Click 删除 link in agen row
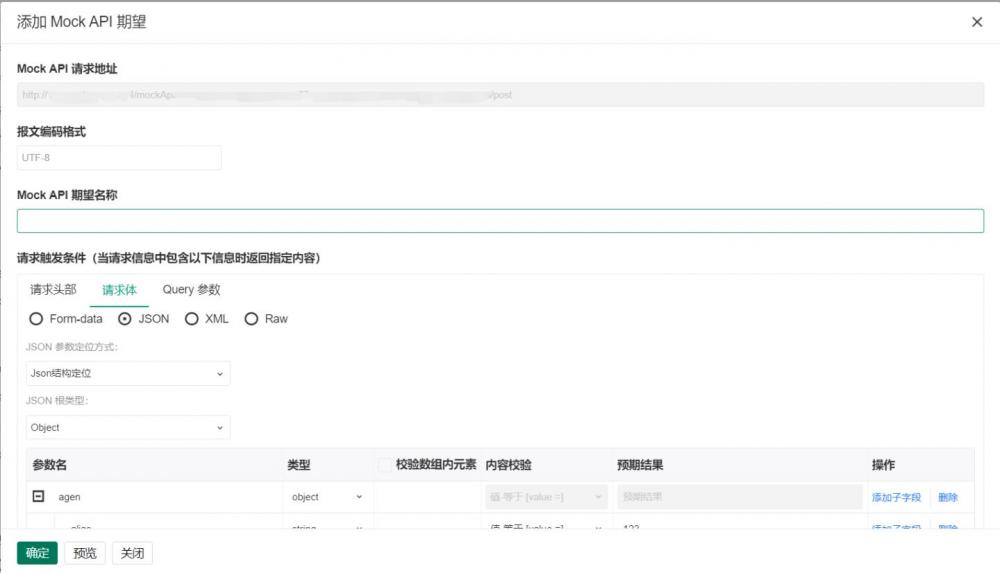 pos(947,497)
